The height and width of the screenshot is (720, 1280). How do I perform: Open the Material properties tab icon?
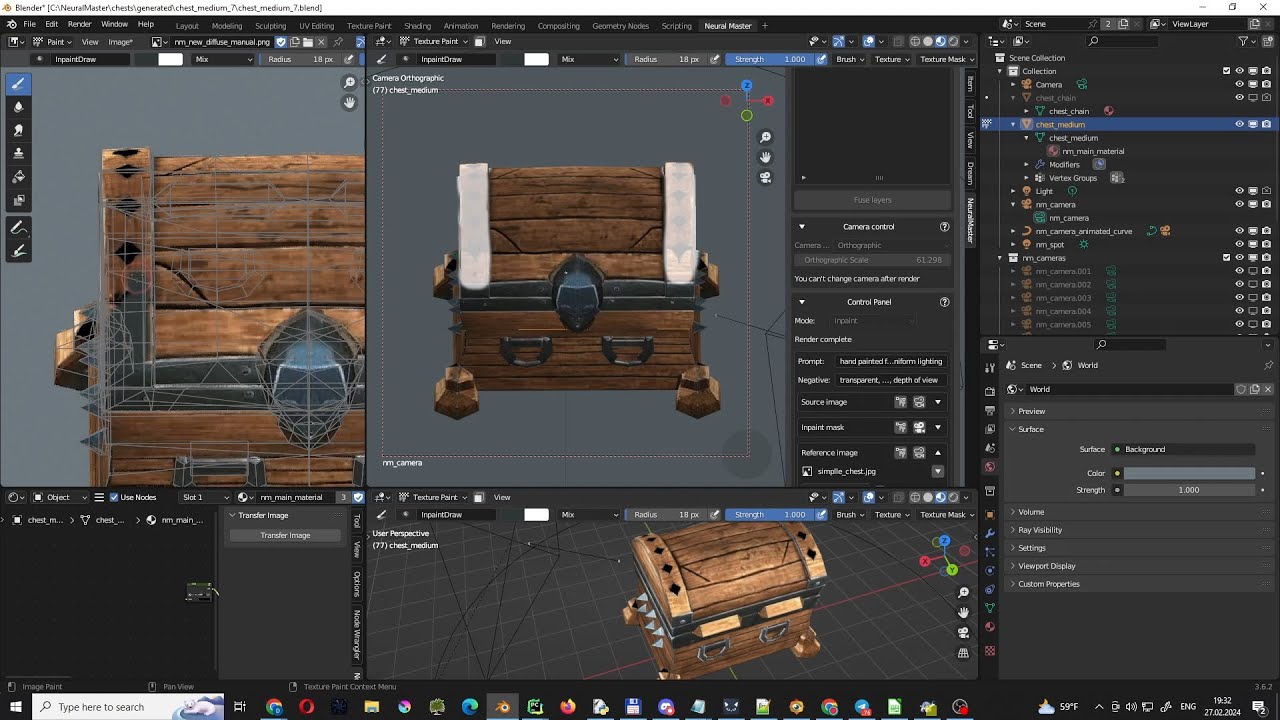pyautogui.click(x=990, y=627)
